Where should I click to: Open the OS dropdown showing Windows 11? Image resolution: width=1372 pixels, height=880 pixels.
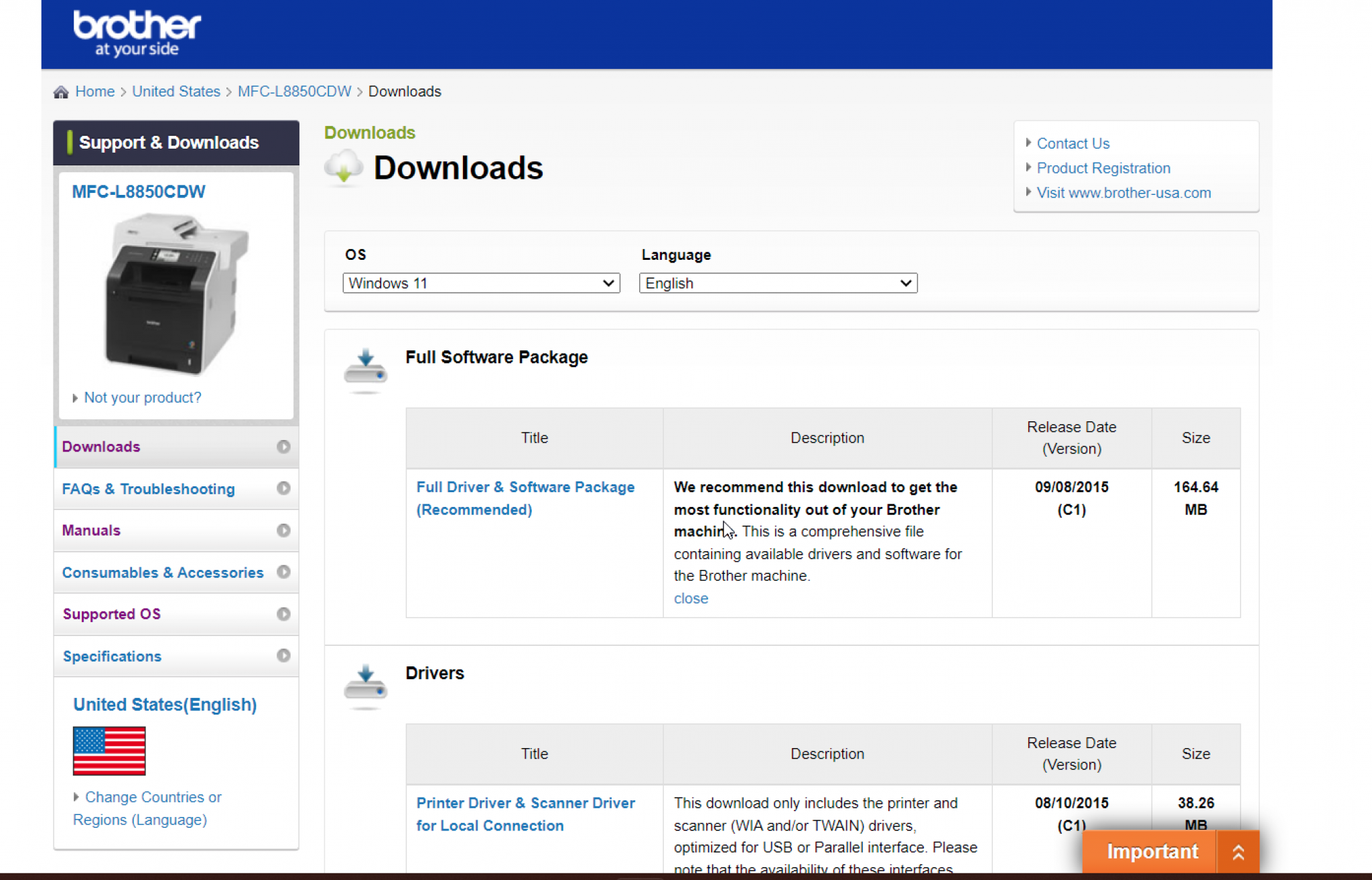click(481, 283)
